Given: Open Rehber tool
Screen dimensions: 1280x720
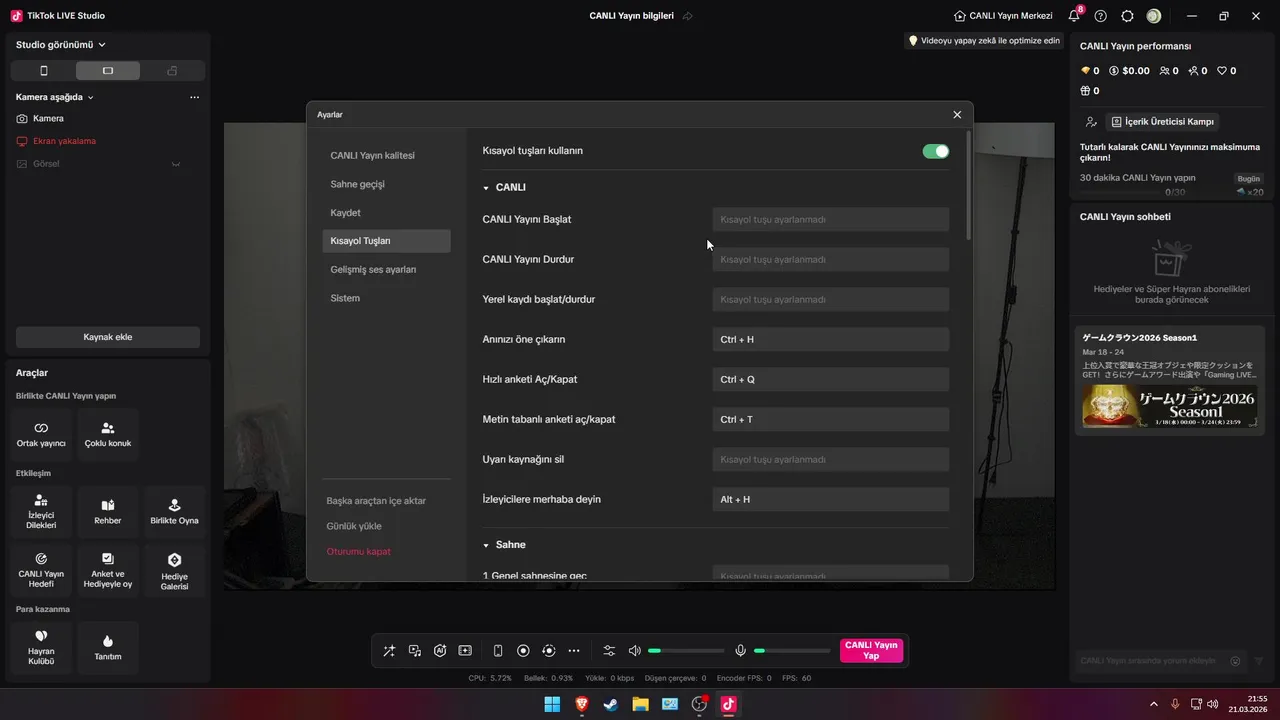Looking at the screenshot, I should [x=108, y=511].
